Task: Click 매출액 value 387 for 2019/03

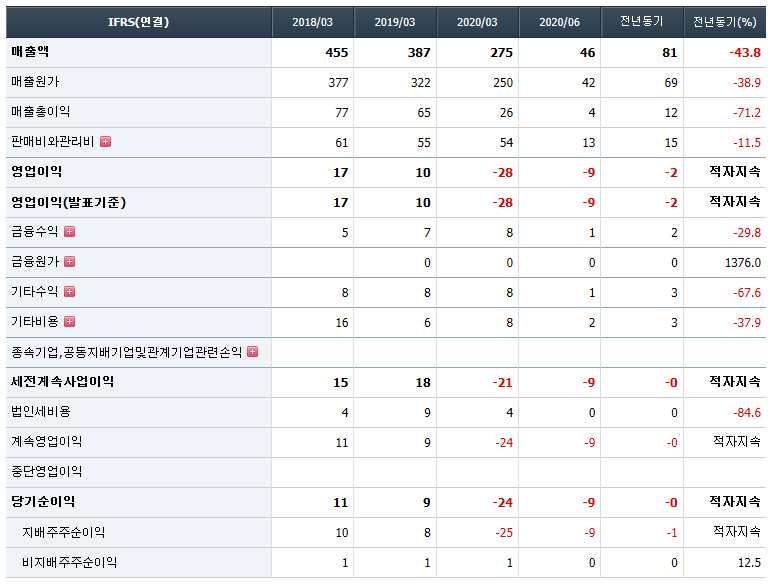Action: click(x=419, y=52)
